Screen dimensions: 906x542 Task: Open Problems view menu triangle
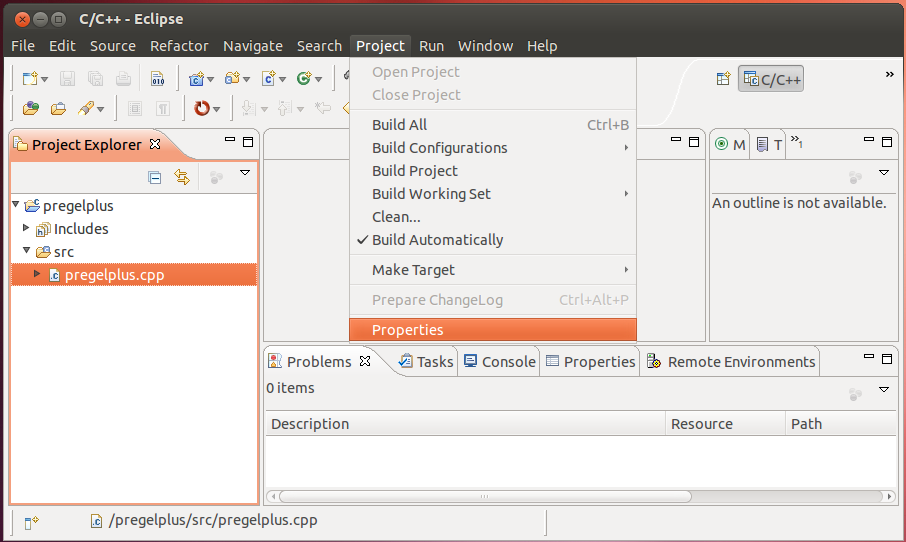pyautogui.click(x=884, y=389)
